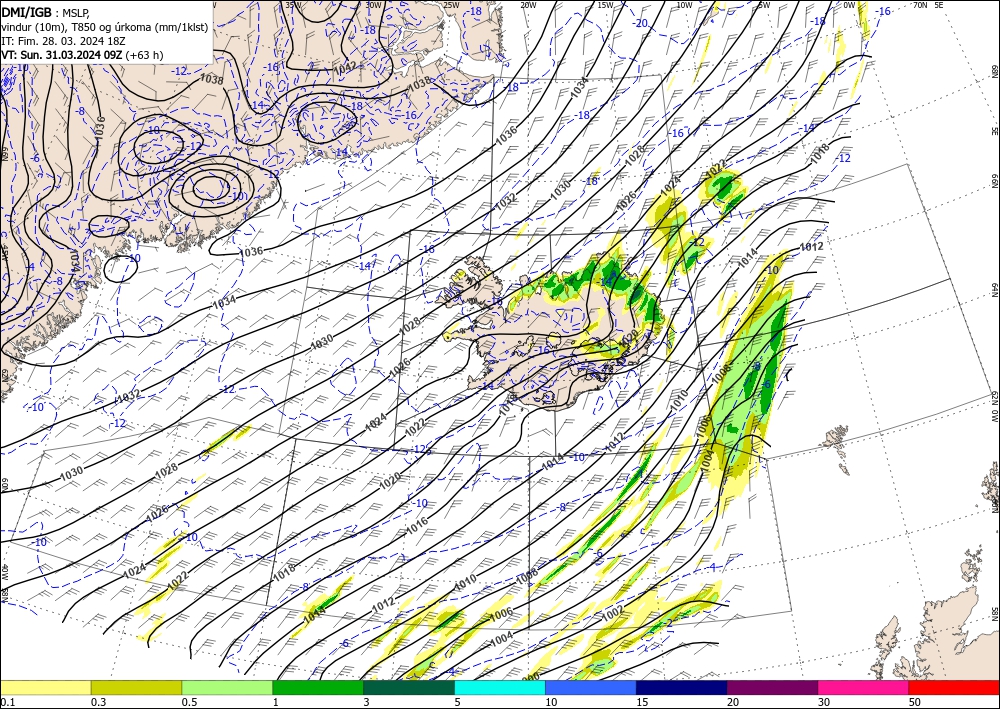The width and height of the screenshot is (1000, 709).
Task: Click the 'vindur (10m), T850 og úrkoma' line
Action: [x=105, y=27]
